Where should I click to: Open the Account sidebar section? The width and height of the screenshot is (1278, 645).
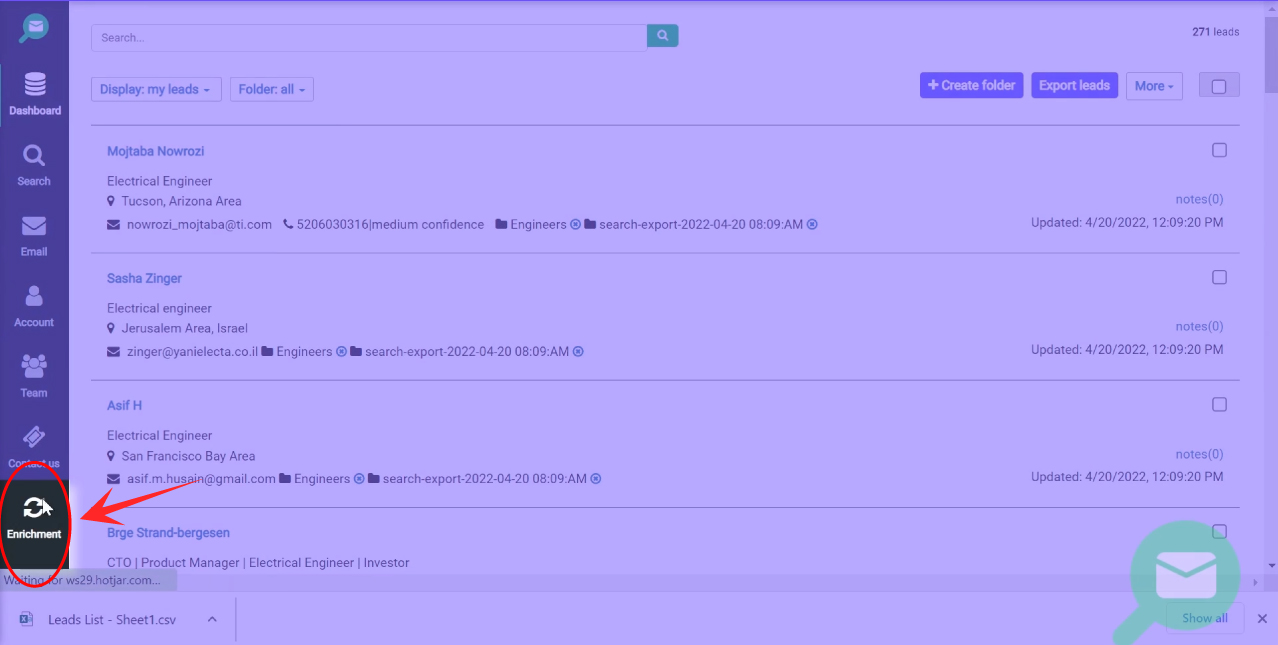34,306
